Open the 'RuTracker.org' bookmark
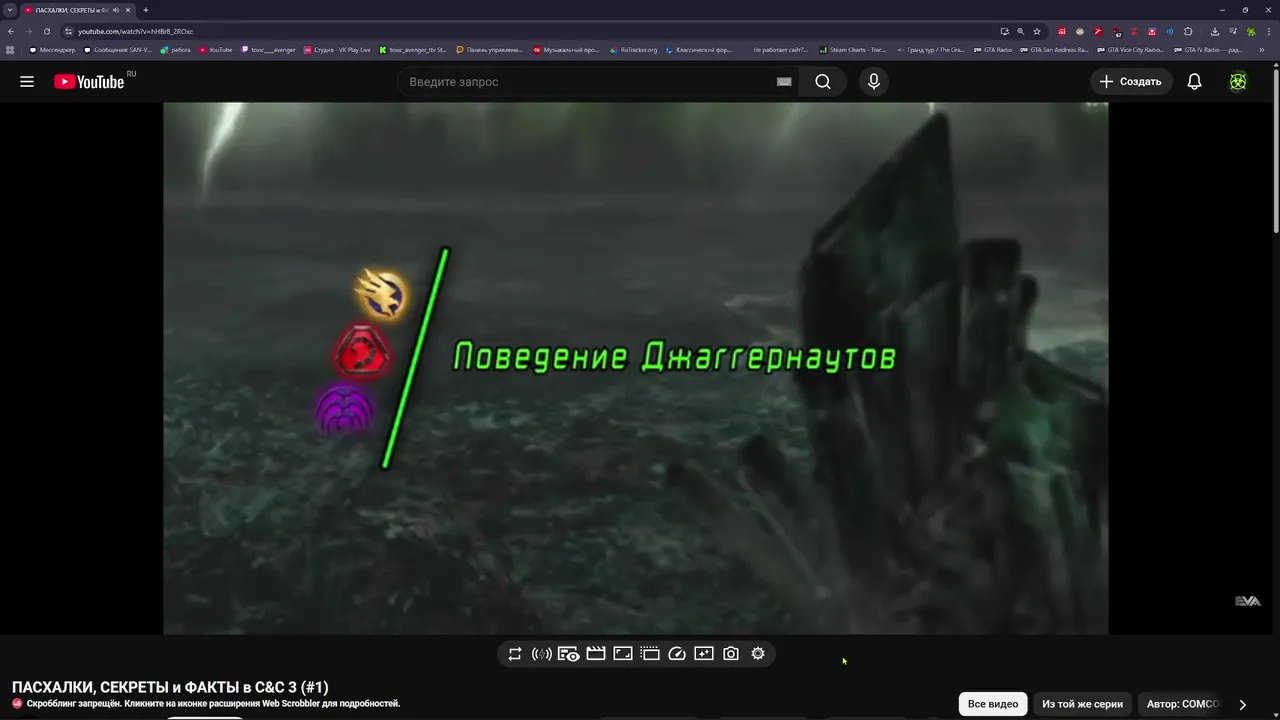Viewport: 1280px width, 720px height. [x=634, y=49]
